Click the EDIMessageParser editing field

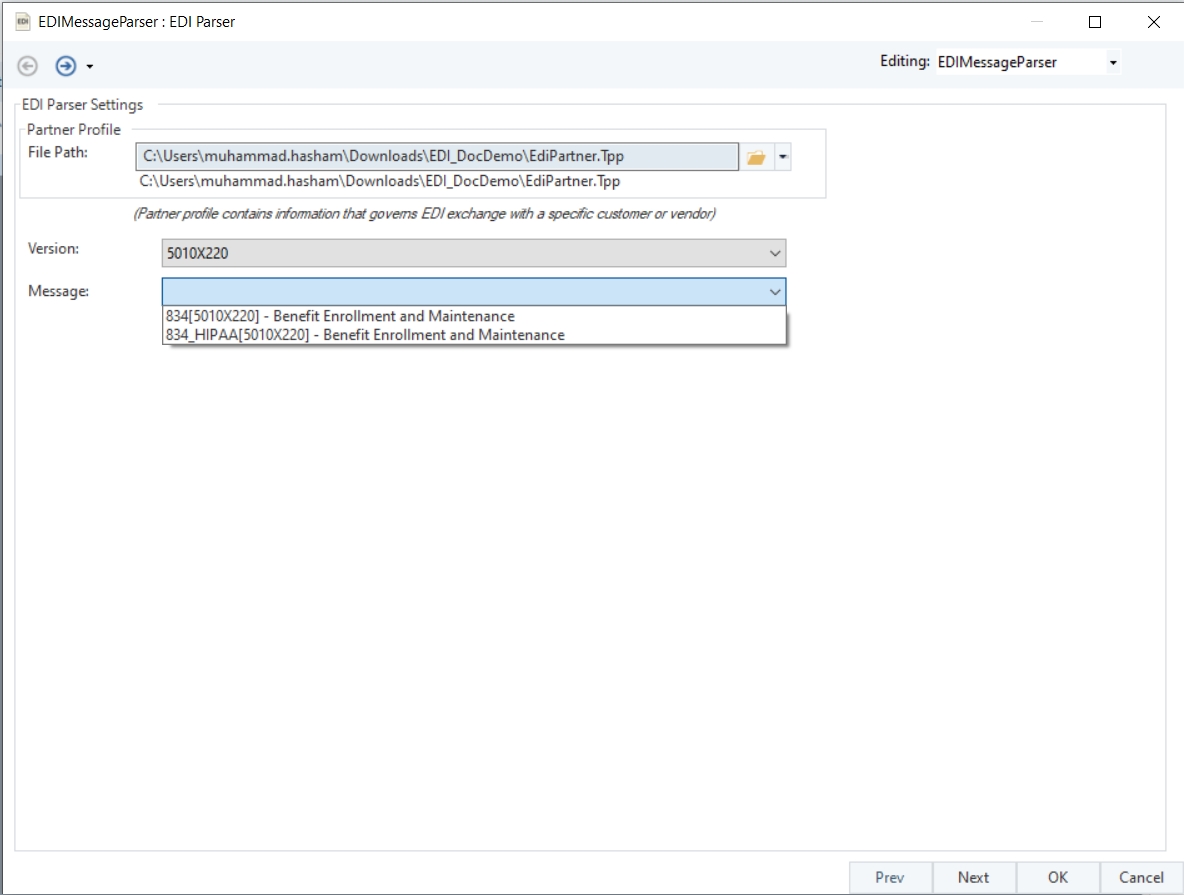(x=1020, y=63)
